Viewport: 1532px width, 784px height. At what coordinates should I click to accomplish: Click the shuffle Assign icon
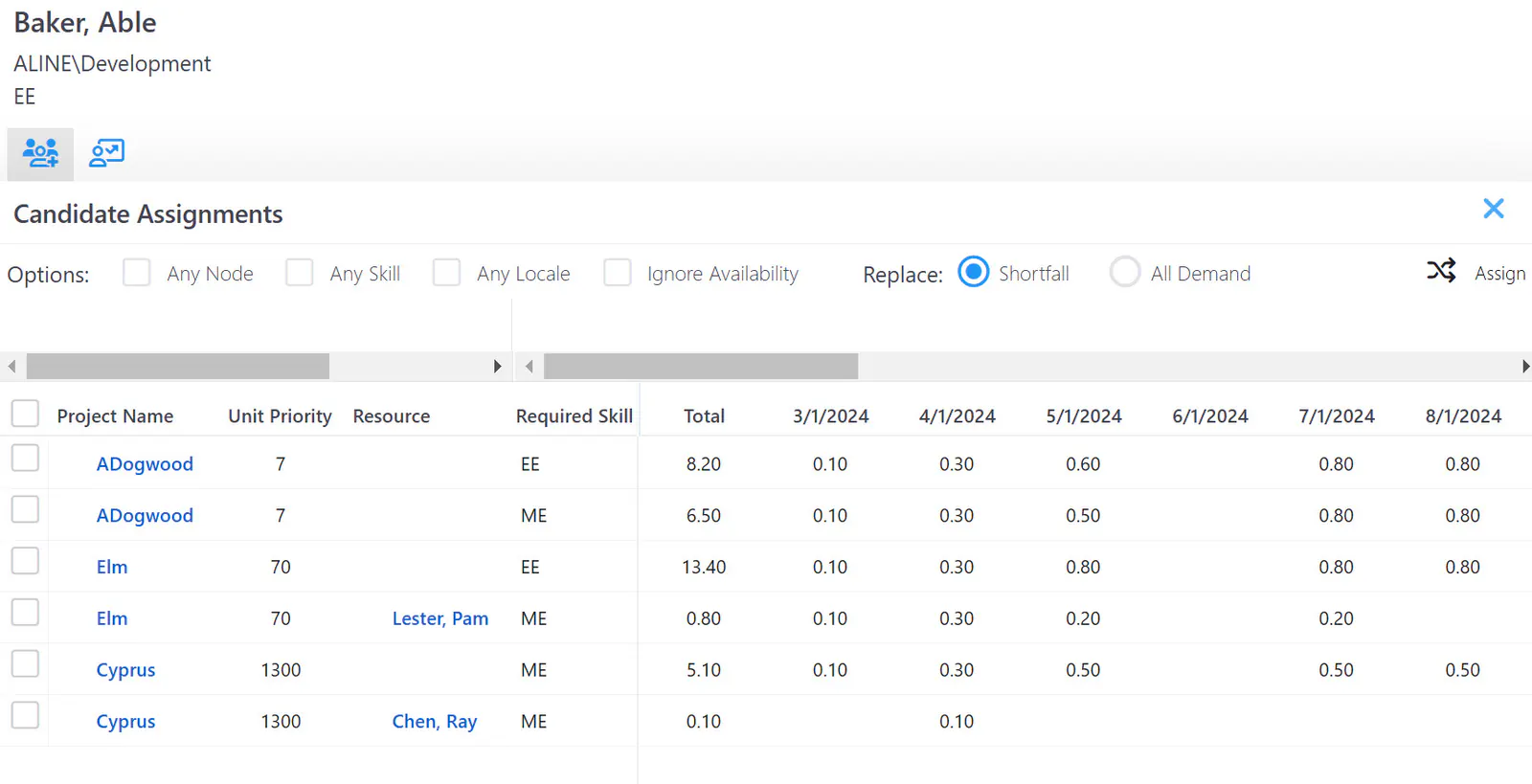[x=1441, y=271]
